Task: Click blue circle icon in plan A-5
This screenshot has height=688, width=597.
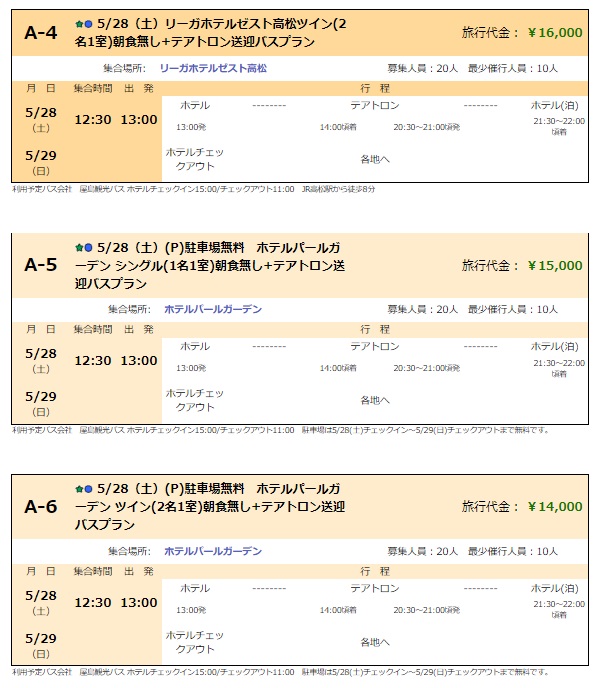Action: (x=88, y=248)
